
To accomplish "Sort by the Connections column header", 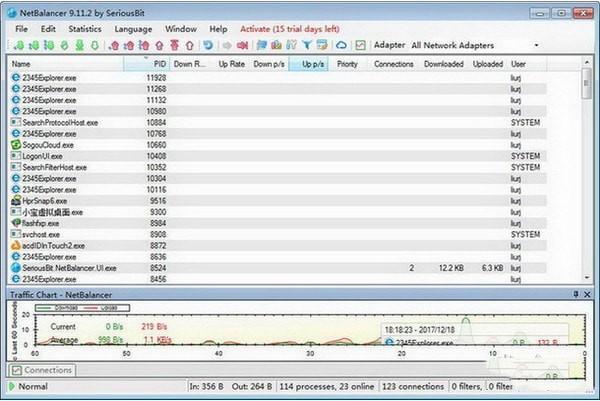I will click(393, 64).
